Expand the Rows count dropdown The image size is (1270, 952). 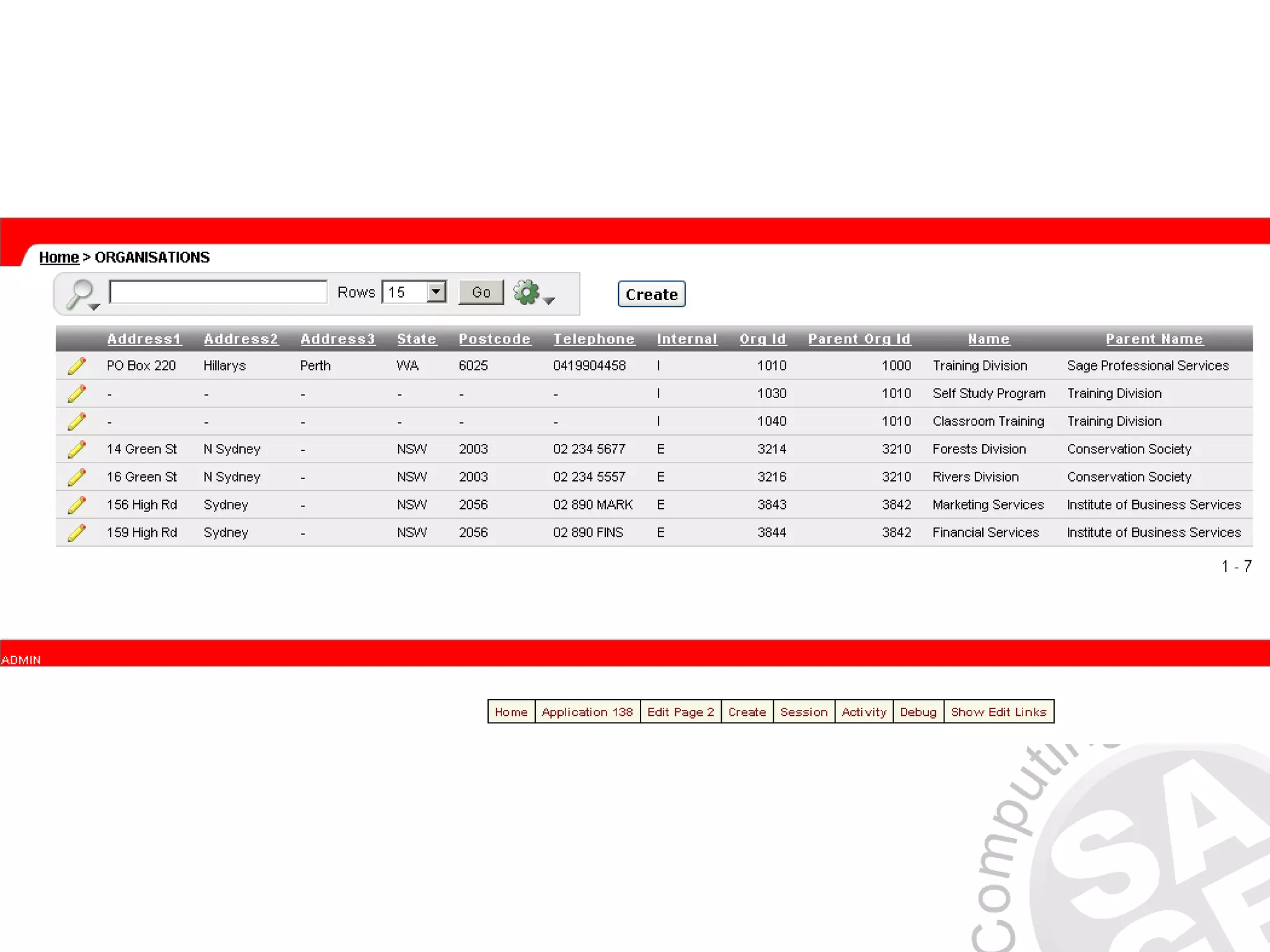coord(436,292)
